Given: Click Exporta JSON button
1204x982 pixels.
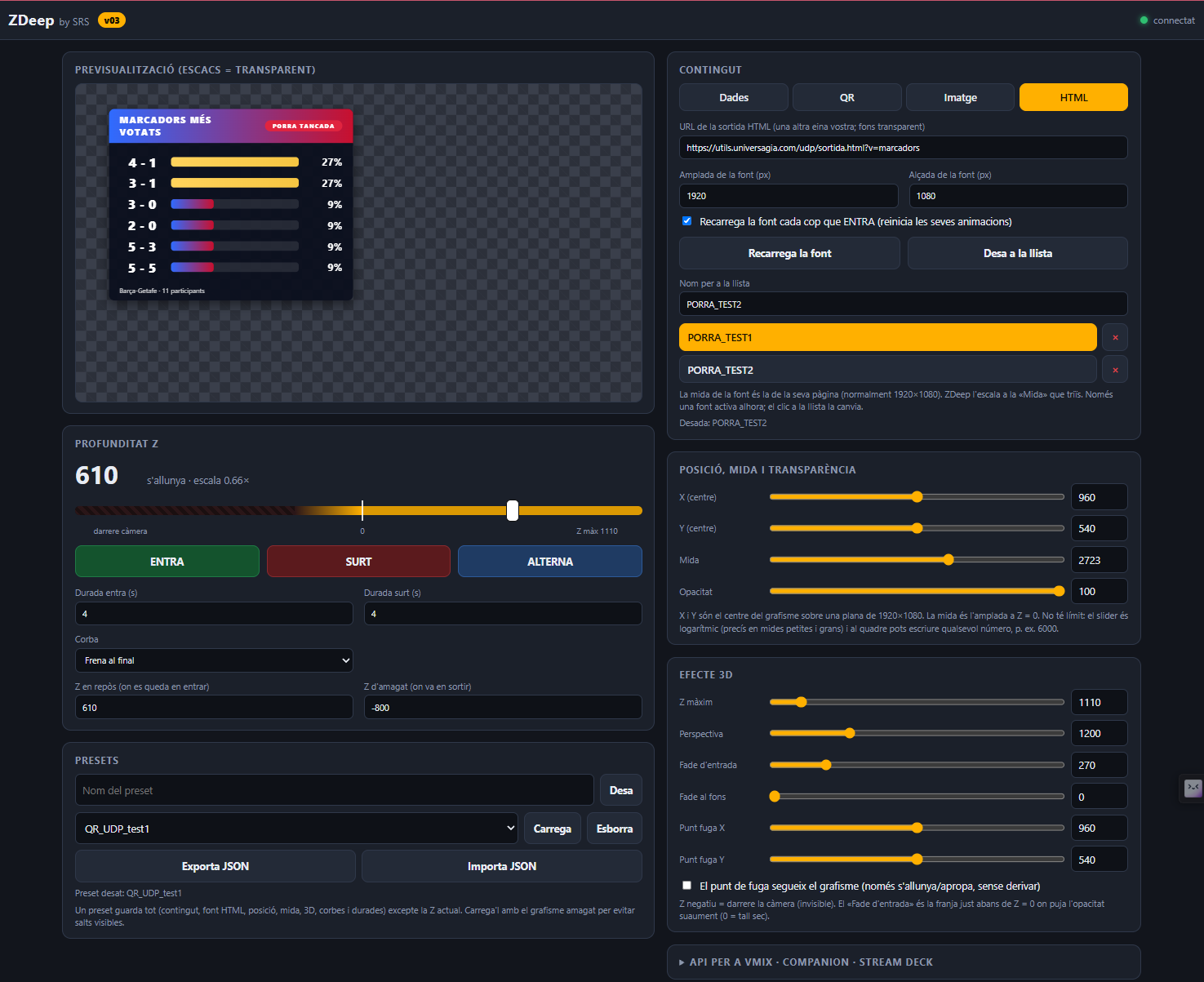Looking at the screenshot, I should [x=215, y=866].
